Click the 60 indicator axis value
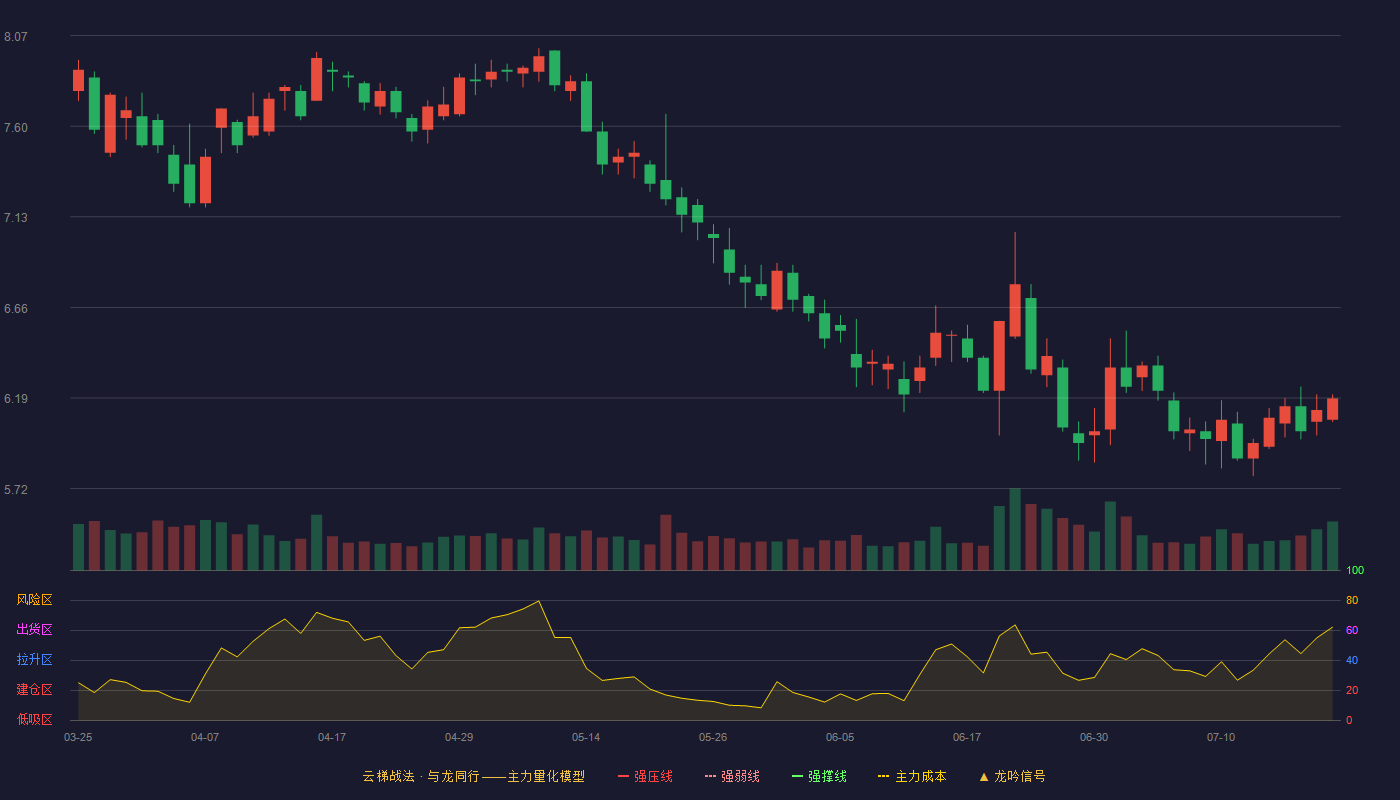Screen dimensions: 1400x800 click(x=1352, y=630)
